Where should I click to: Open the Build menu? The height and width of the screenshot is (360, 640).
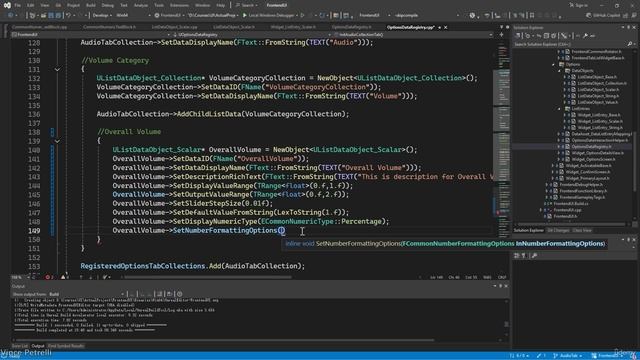91,5
